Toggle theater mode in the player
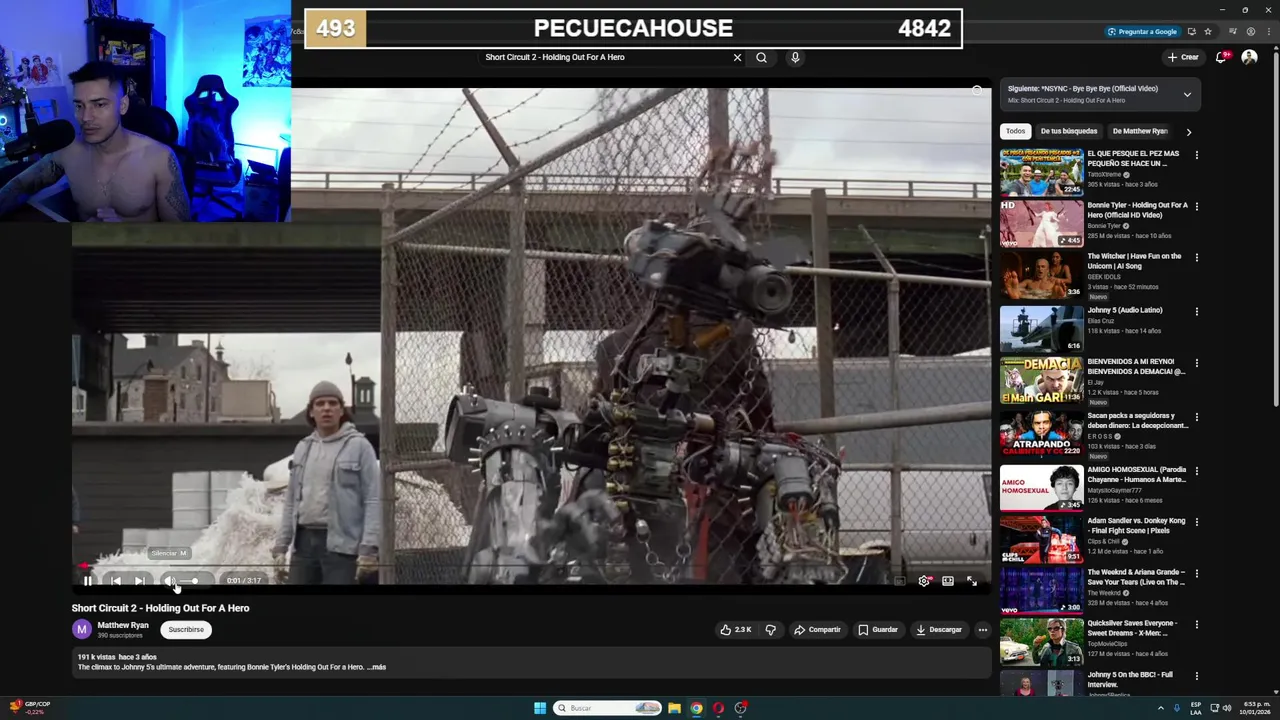 click(948, 581)
